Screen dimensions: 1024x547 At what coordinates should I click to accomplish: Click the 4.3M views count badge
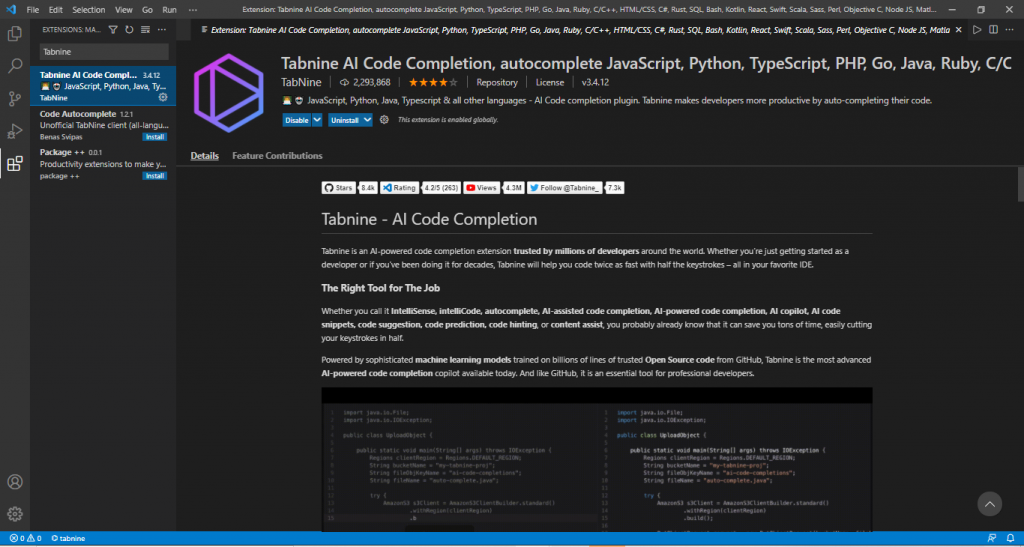pos(514,188)
